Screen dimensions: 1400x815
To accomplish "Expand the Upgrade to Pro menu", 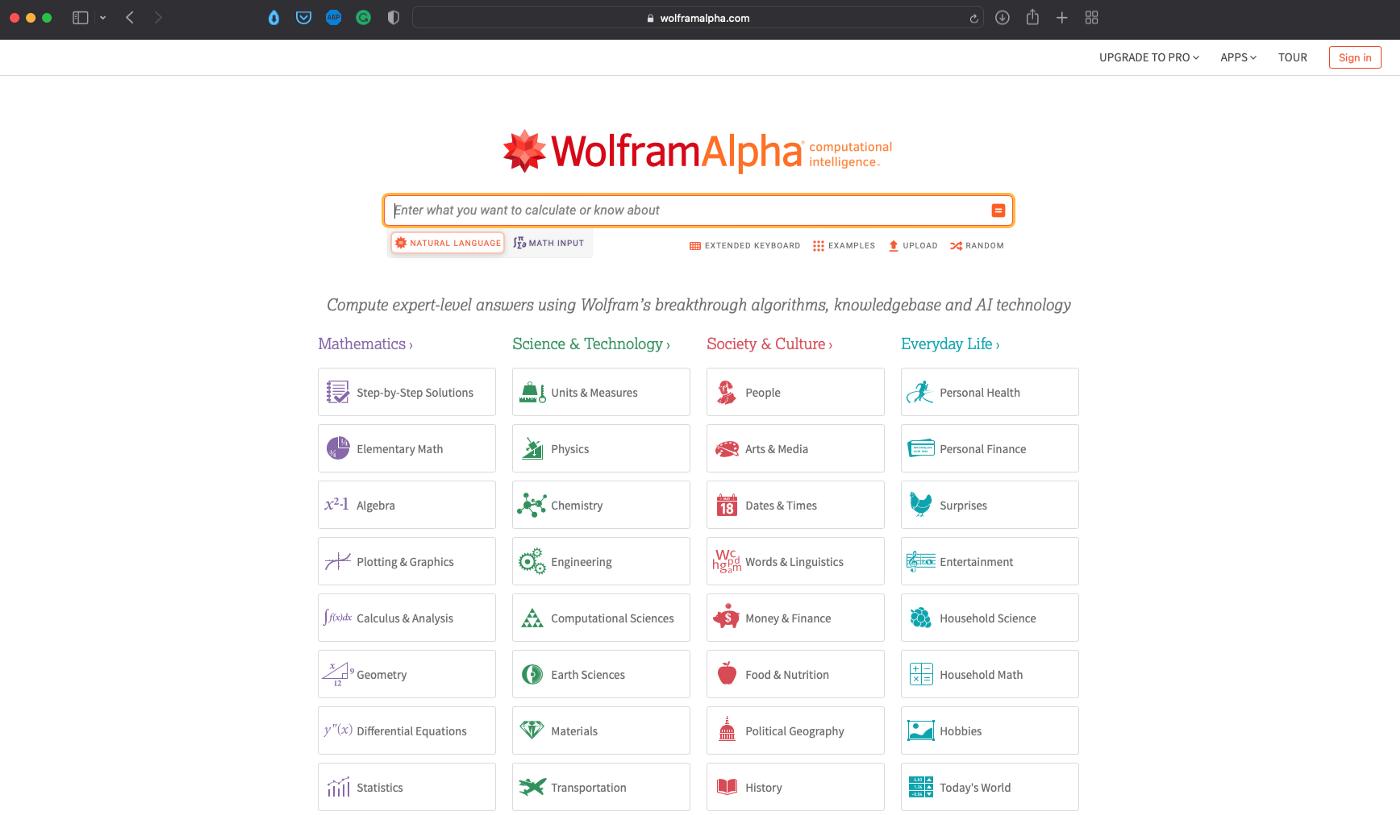I will [1149, 57].
